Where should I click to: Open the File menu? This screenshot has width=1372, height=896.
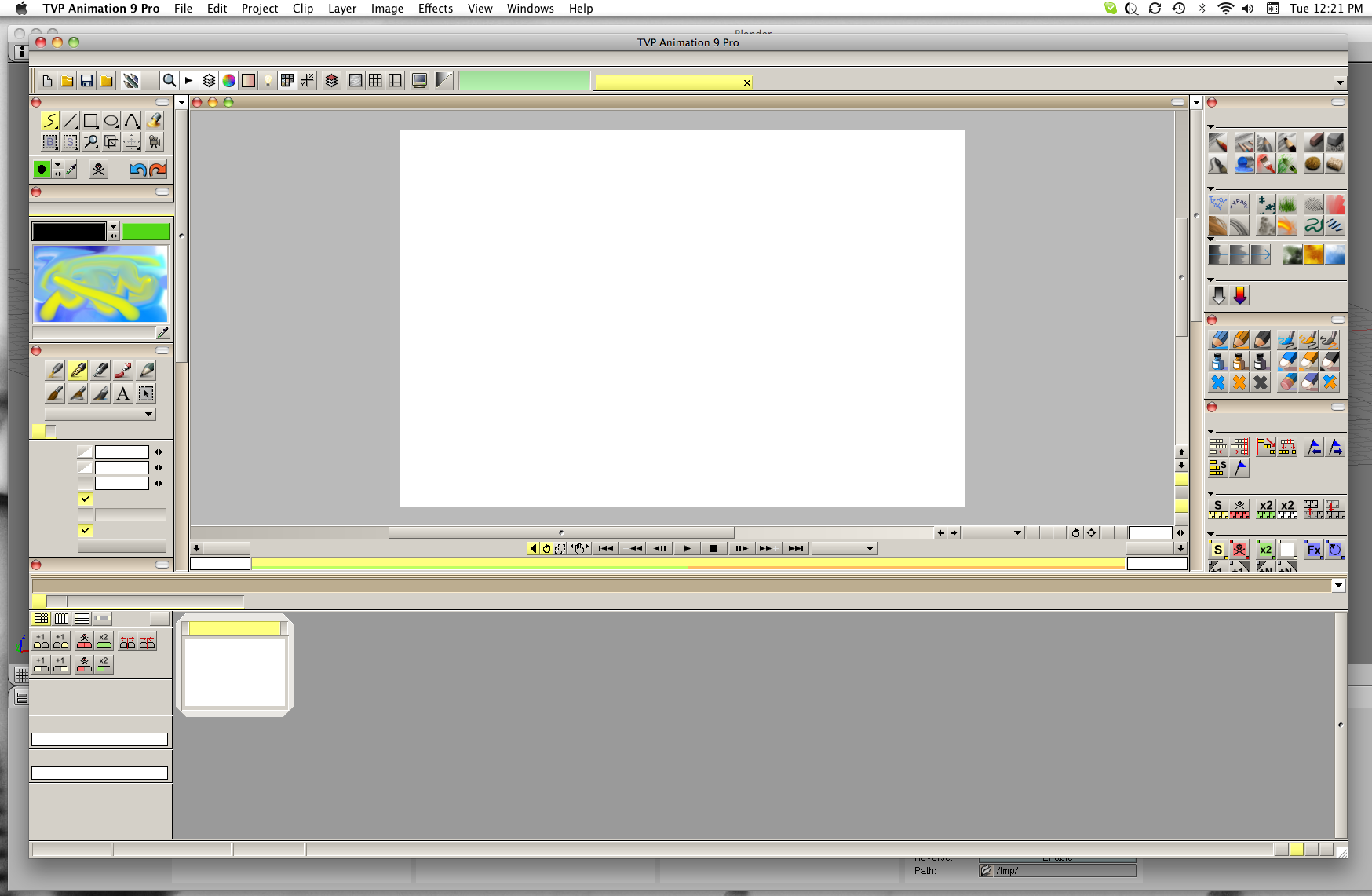(x=183, y=9)
